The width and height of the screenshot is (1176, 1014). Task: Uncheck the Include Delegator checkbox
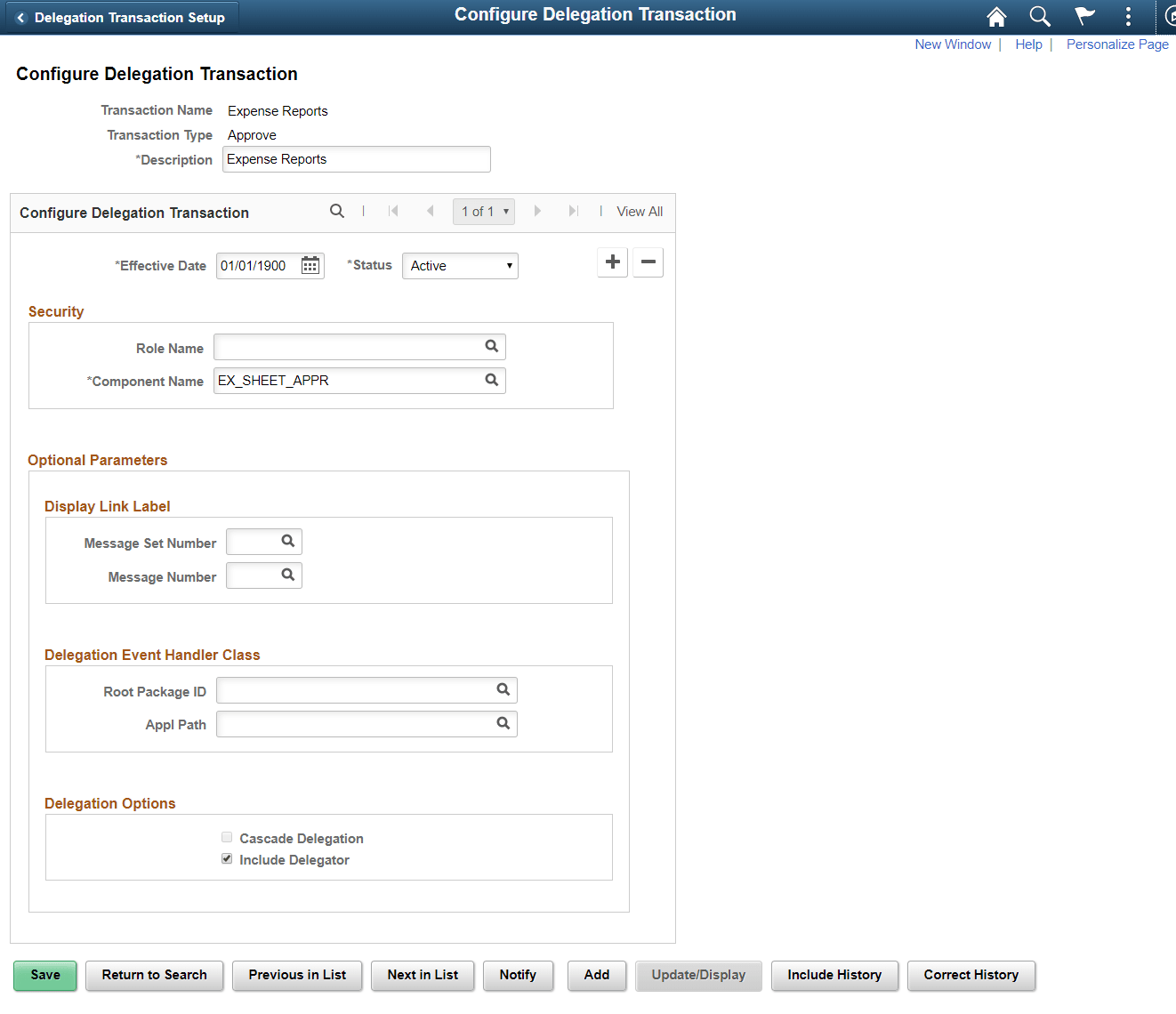[x=227, y=857]
